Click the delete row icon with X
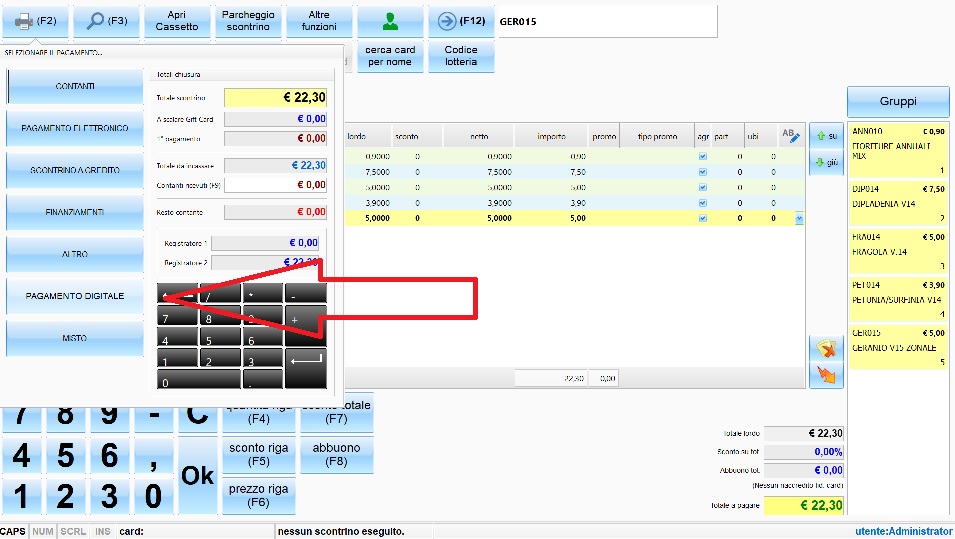Screen dimensions: 955x539 [x=826, y=348]
